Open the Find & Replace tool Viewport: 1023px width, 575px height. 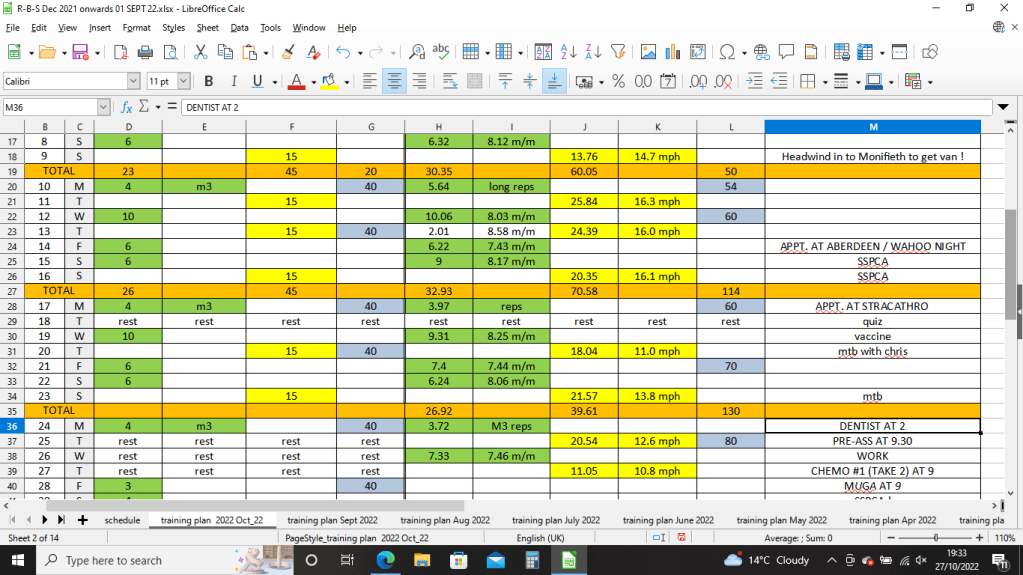click(416, 52)
